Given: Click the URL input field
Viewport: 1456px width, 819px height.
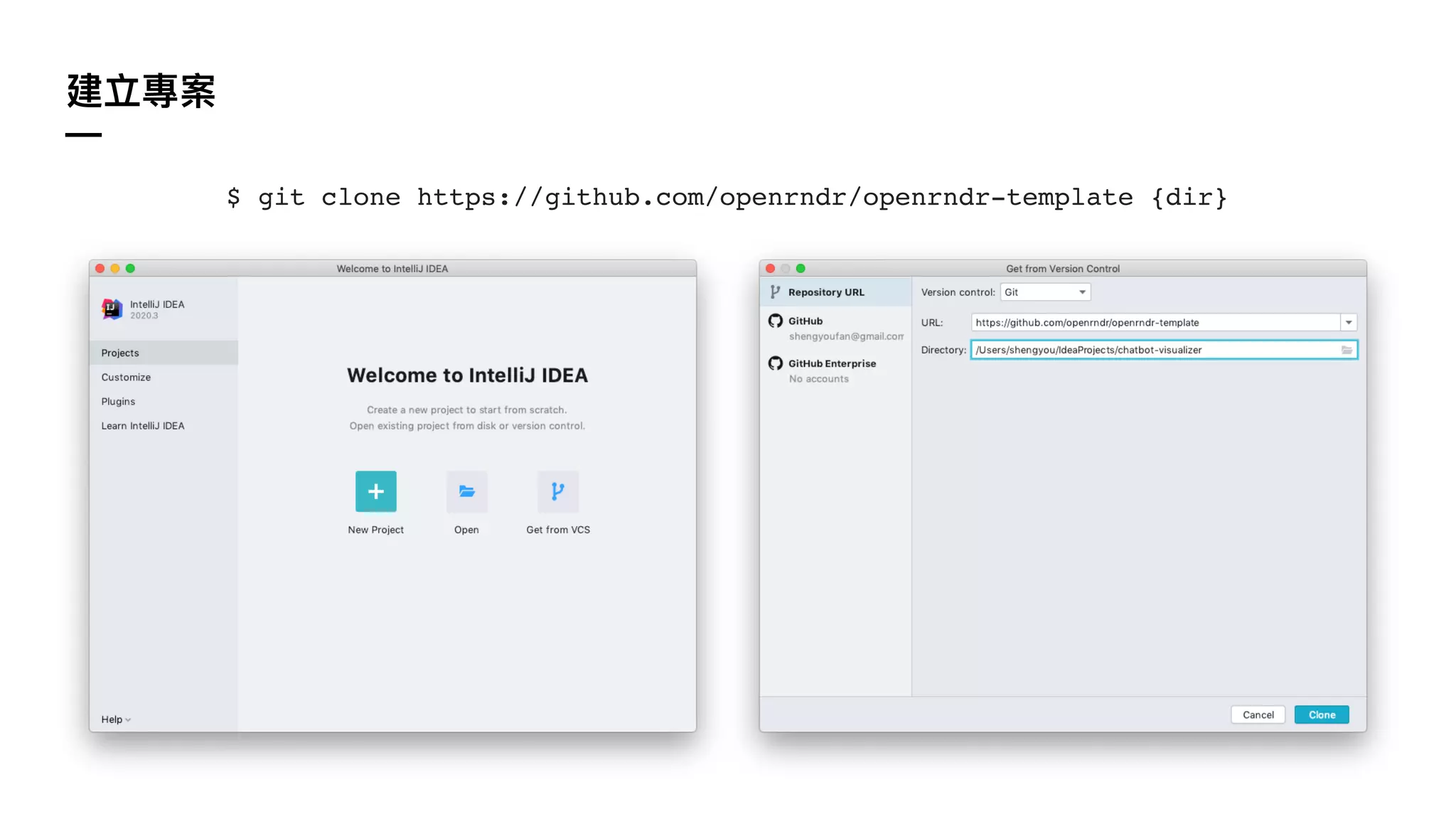Looking at the screenshot, I should [x=1156, y=323].
